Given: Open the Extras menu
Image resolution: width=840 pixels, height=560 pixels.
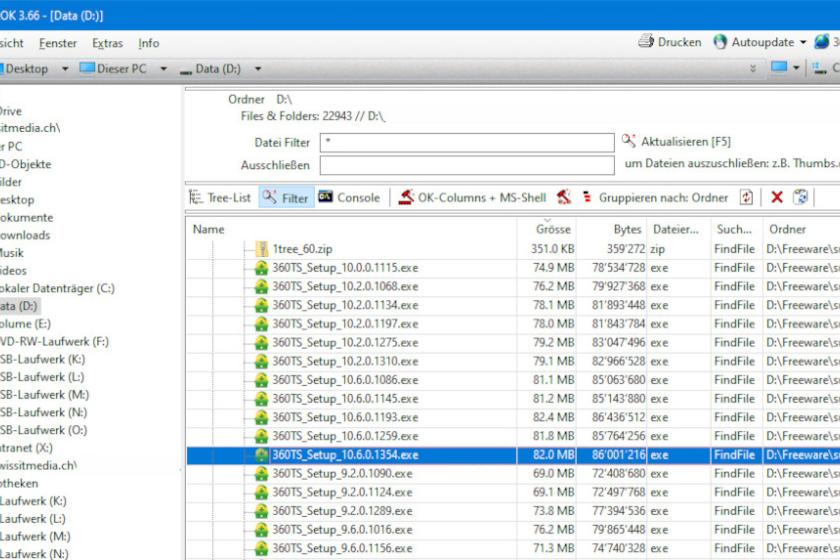Looking at the screenshot, I should (x=107, y=43).
